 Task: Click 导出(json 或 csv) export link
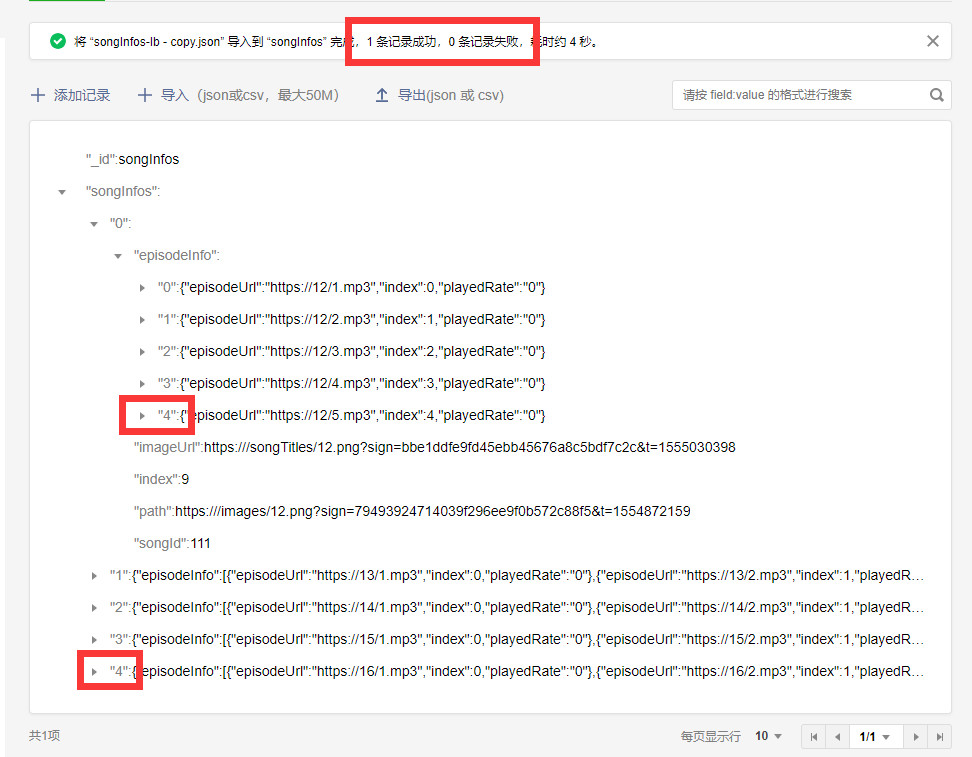(451, 95)
